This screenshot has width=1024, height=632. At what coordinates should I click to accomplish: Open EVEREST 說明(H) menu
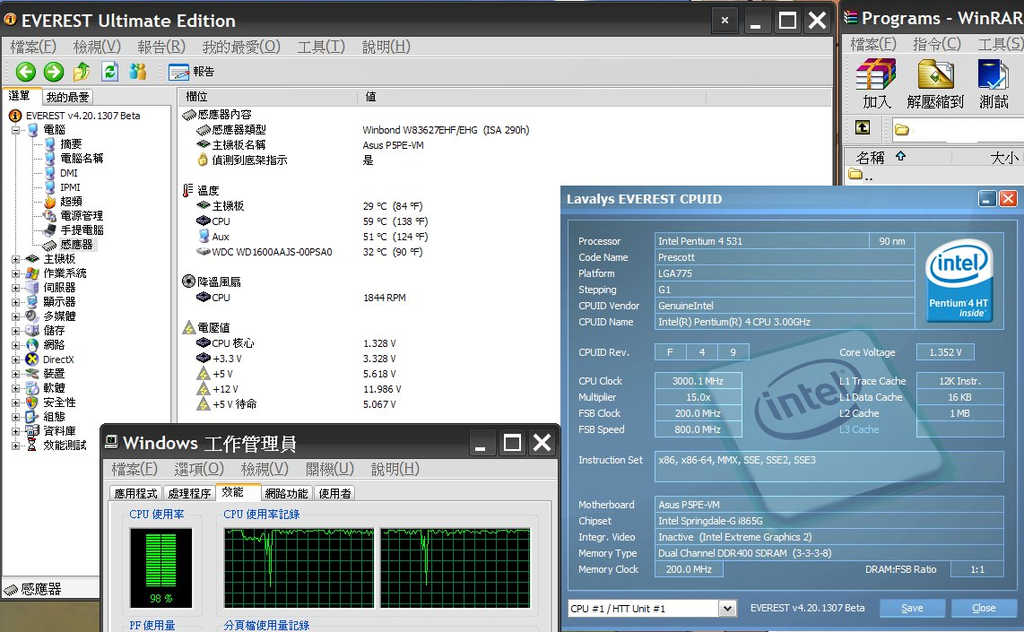point(386,46)
